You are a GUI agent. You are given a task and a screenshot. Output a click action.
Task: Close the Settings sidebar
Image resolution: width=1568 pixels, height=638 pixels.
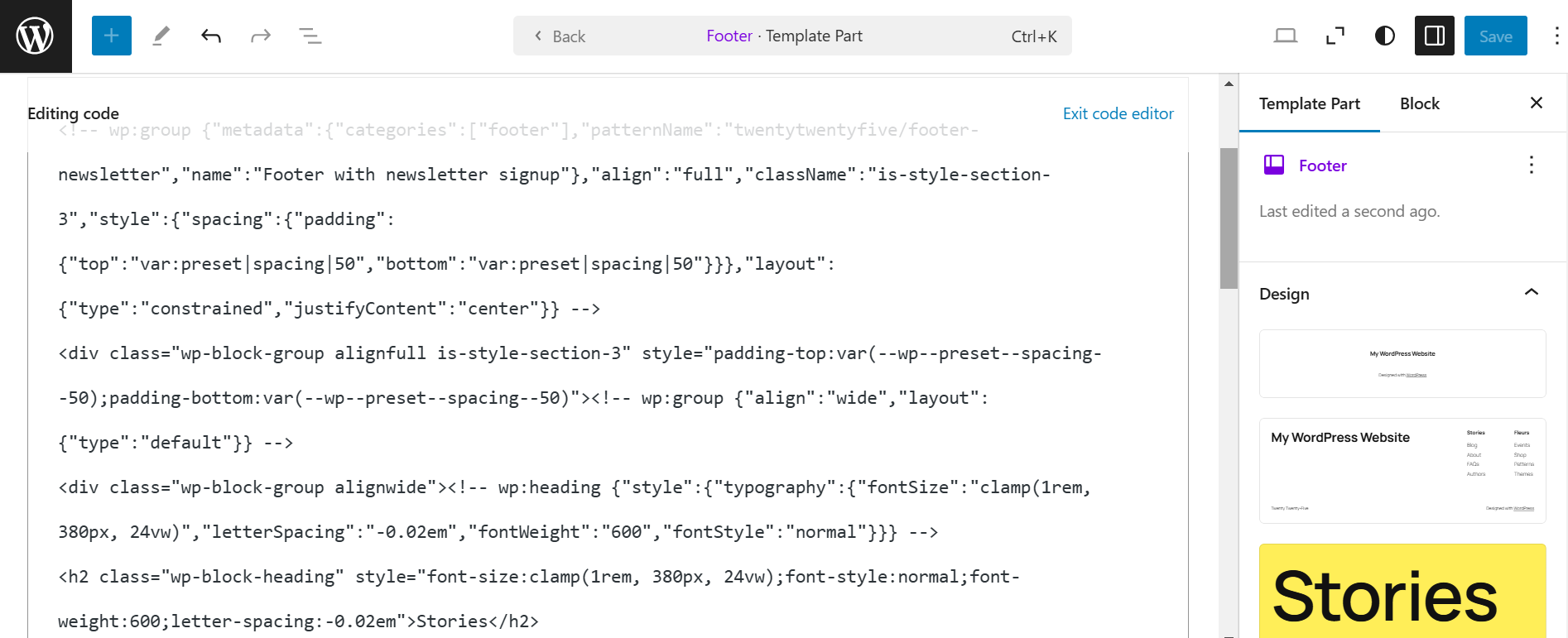point(1537,103)
